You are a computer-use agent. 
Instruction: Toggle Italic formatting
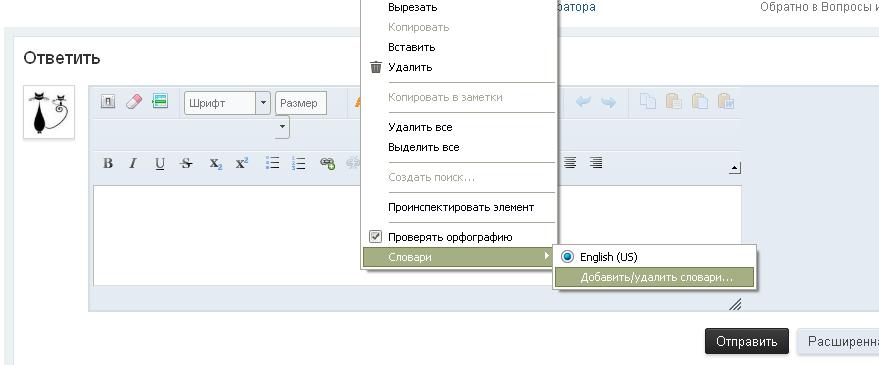pos(133,163)
